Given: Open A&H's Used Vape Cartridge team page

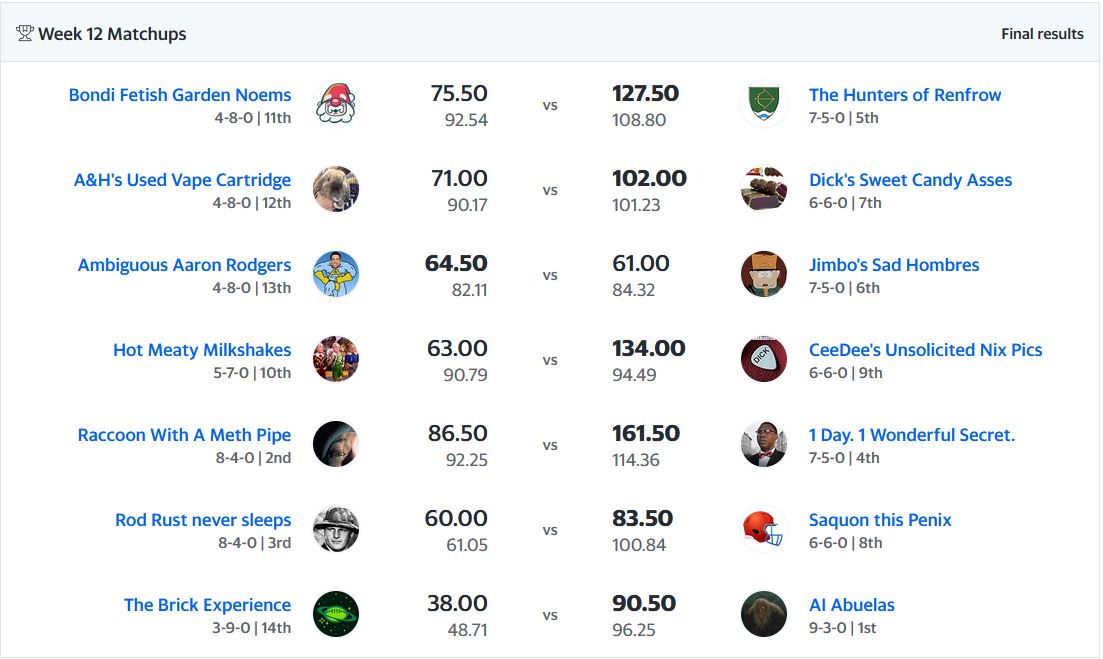Looking at the screenshot, I should [182, 180].
